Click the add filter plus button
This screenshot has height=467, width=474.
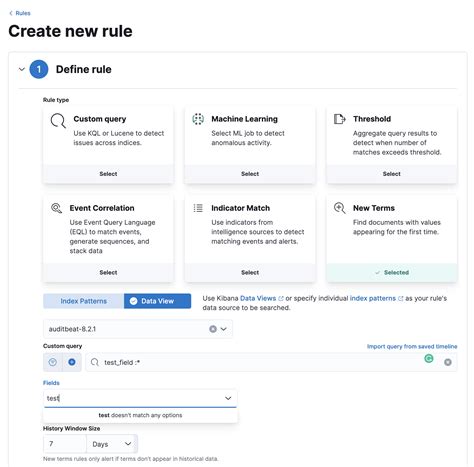[72, 362]
